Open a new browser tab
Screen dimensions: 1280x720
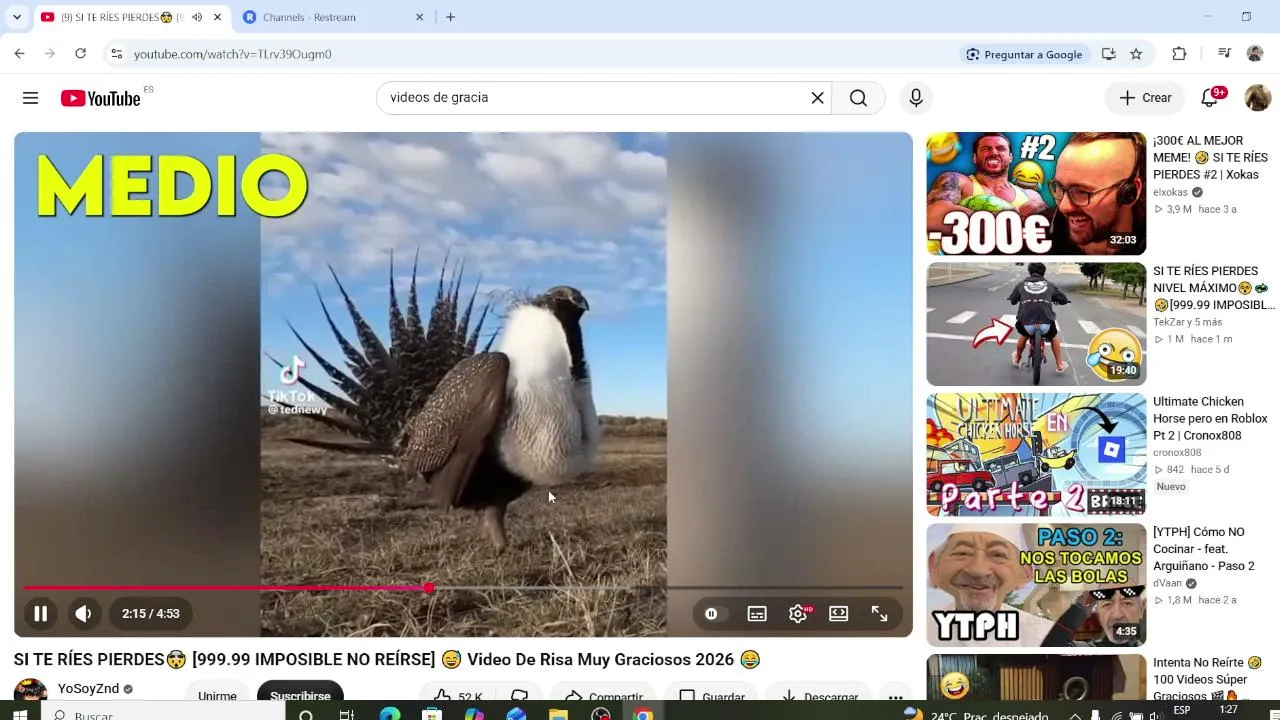451,17
